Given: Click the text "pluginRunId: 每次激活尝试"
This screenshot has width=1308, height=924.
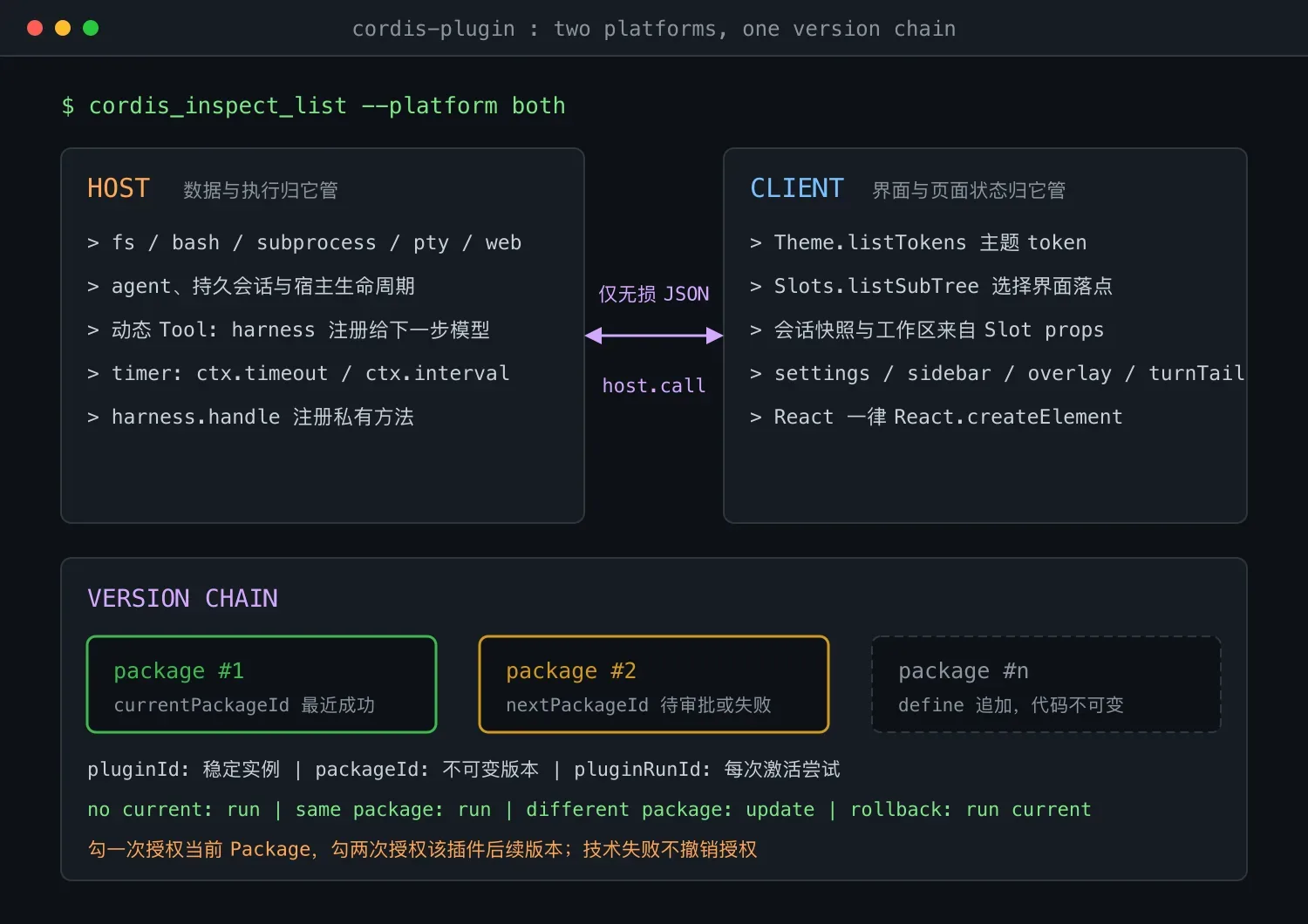Looking at the screenshot, I should coord(707,769).
